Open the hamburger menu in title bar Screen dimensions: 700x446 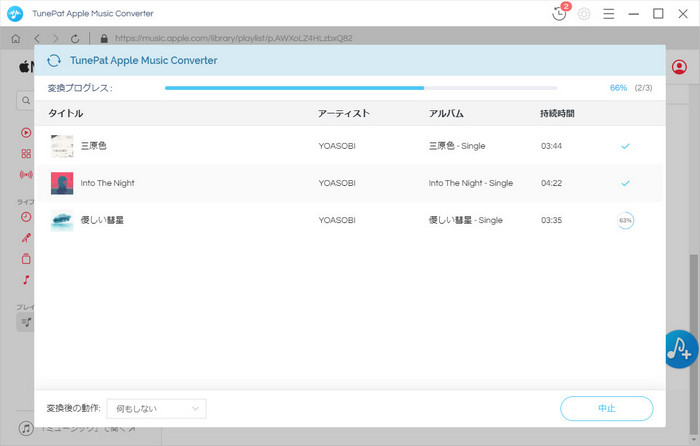[608, 14]
